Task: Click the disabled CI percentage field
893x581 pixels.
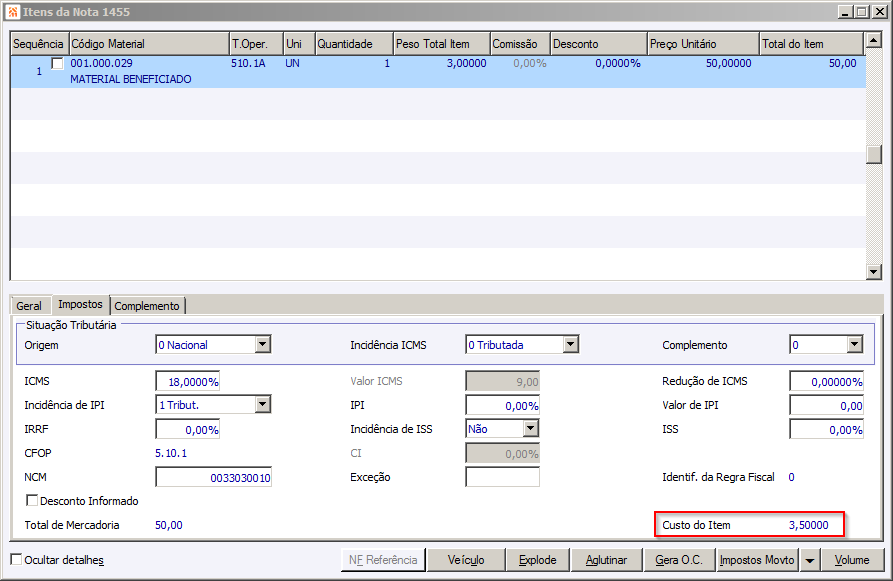Action: tap(502, 453)
